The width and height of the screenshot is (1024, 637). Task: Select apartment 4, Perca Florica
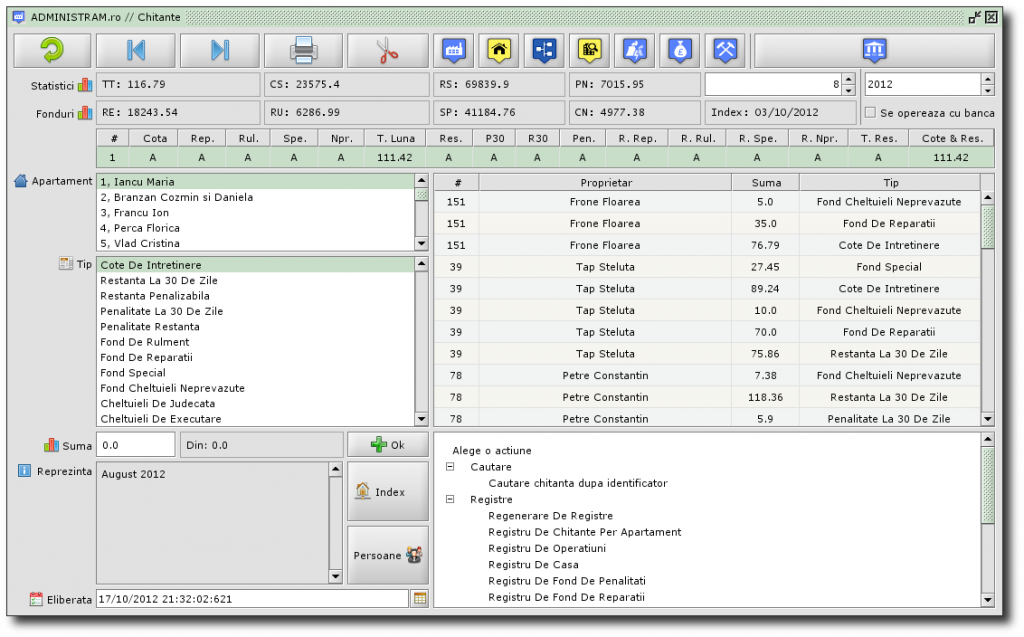pyautogui.click(x=256, y=228)
